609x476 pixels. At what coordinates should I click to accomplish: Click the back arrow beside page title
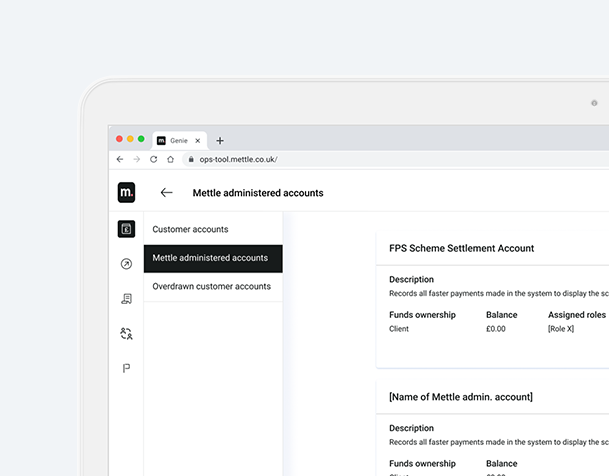[166, 193]
